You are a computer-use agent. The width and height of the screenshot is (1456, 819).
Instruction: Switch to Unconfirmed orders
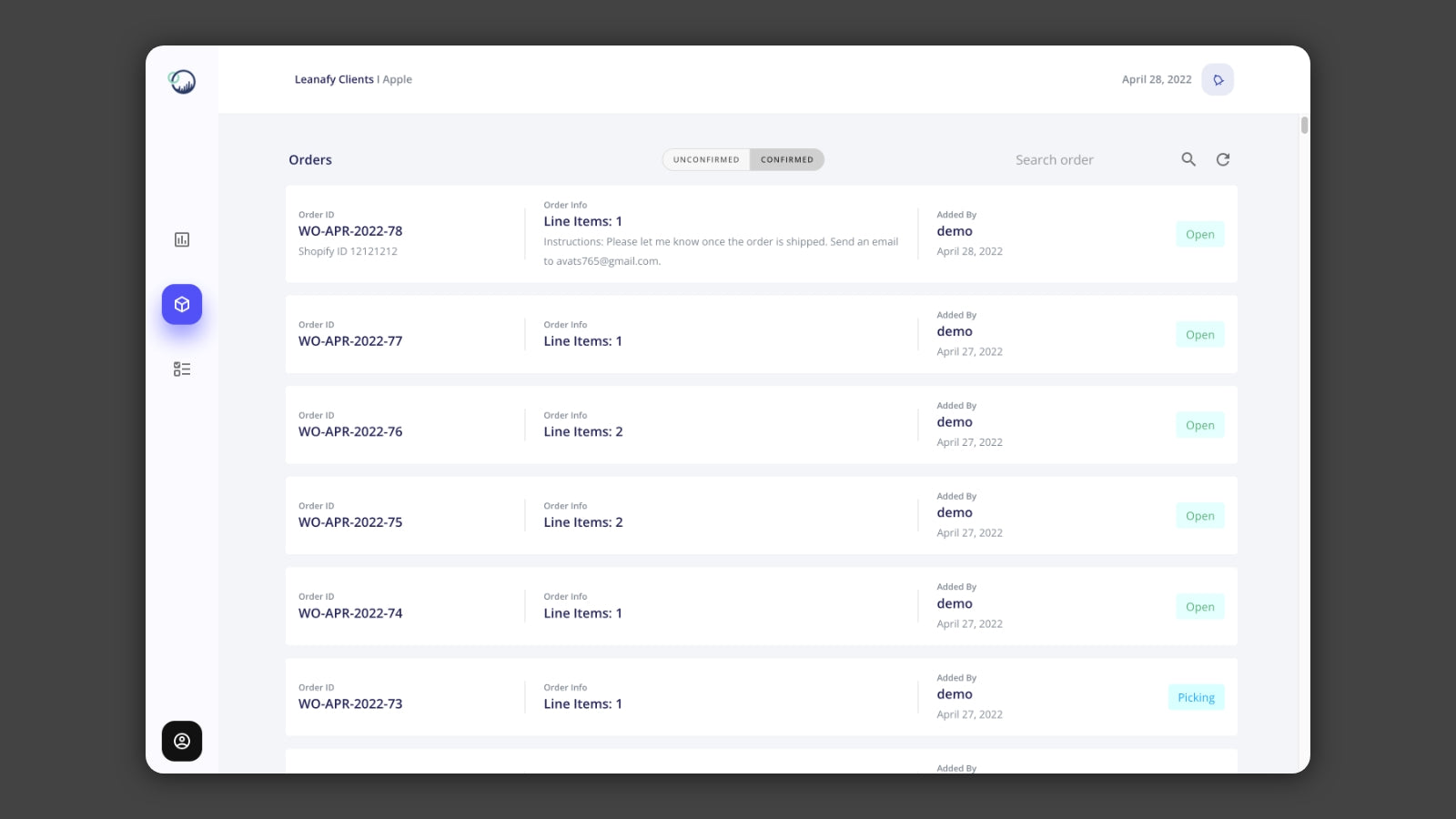coord(706,160)
